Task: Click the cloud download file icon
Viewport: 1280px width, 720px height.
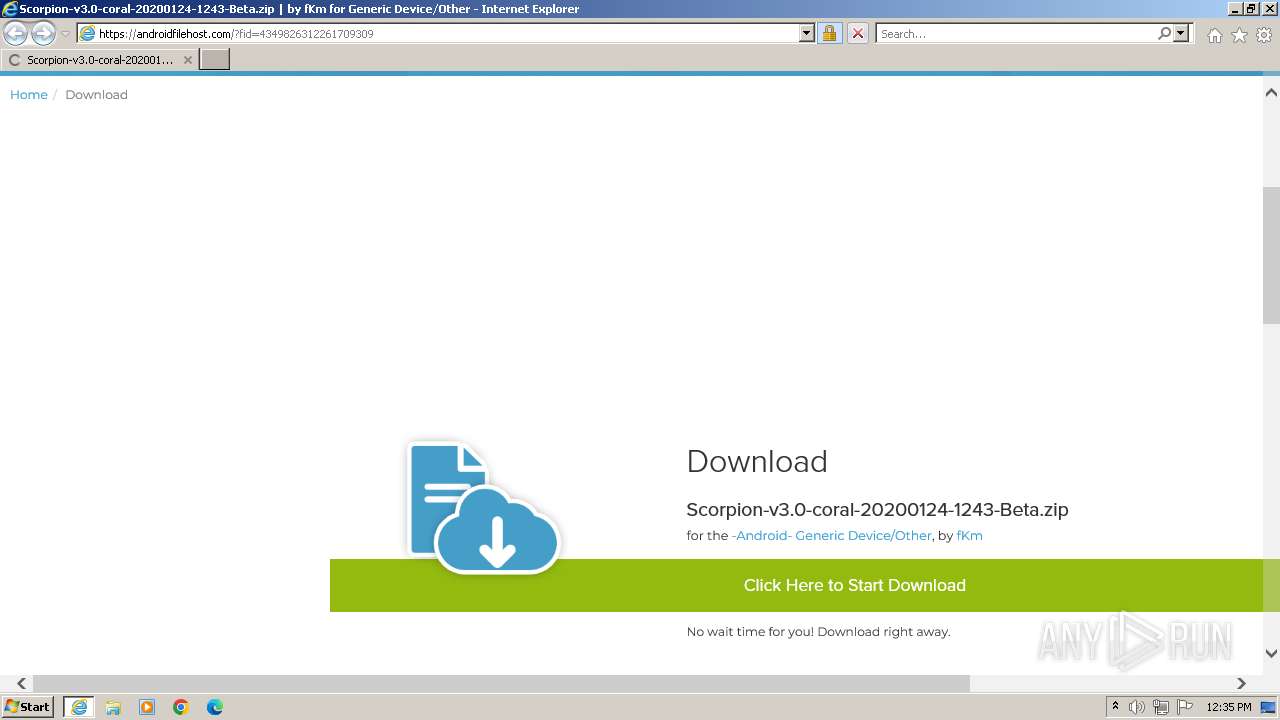Action: tap(483, 508)
